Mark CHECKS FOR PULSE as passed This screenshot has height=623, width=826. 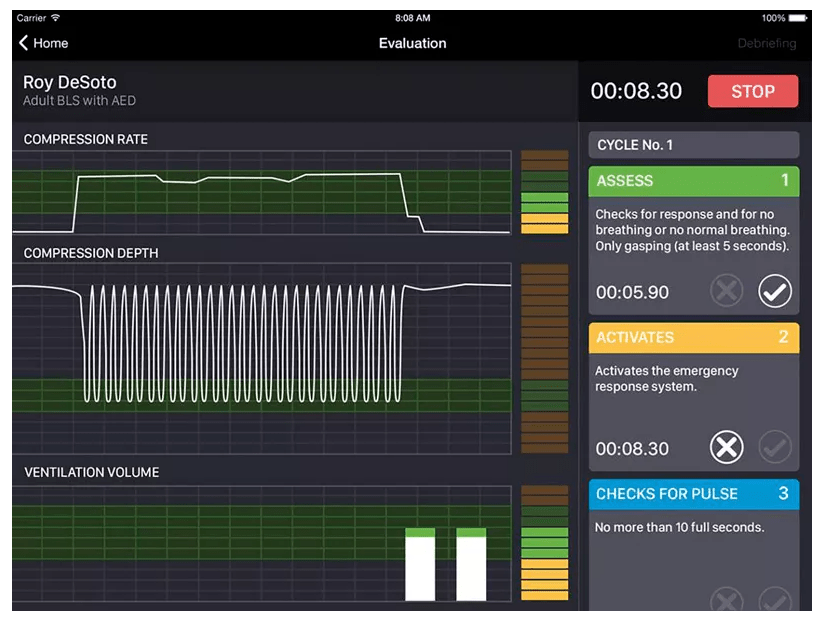(x=774, y=601)
